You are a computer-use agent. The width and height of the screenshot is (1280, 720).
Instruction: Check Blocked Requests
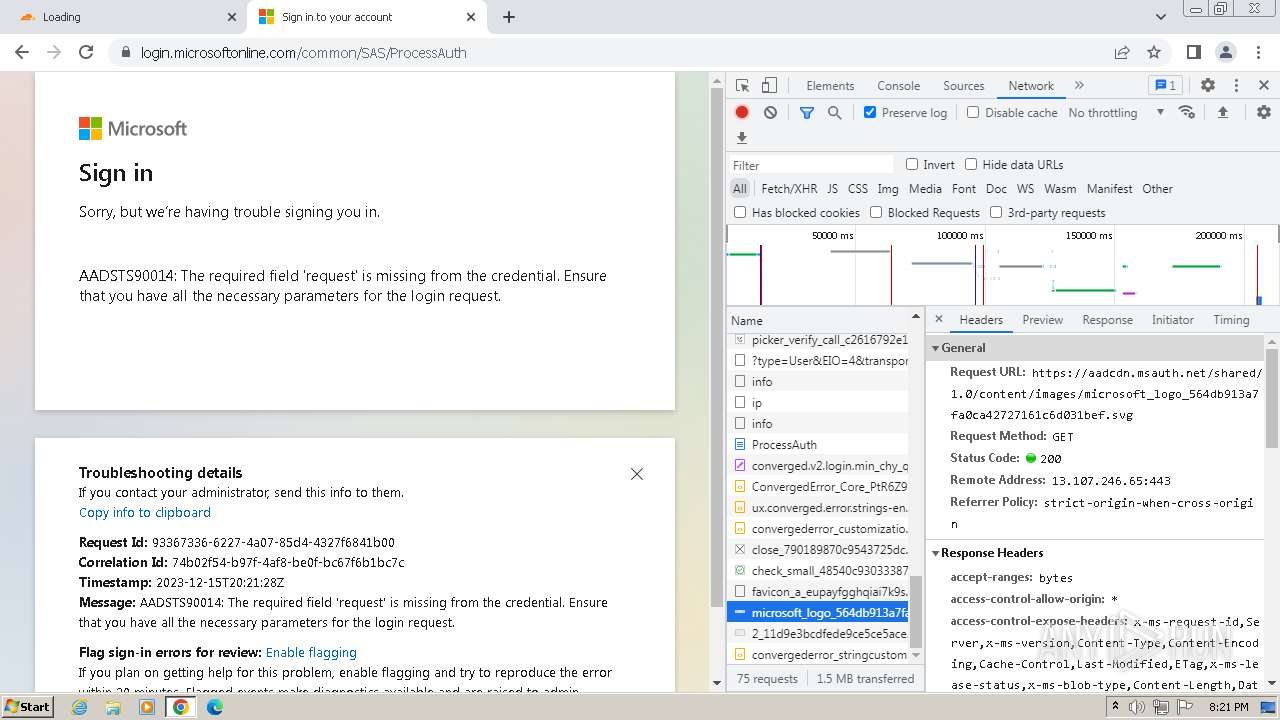[876, 212]
